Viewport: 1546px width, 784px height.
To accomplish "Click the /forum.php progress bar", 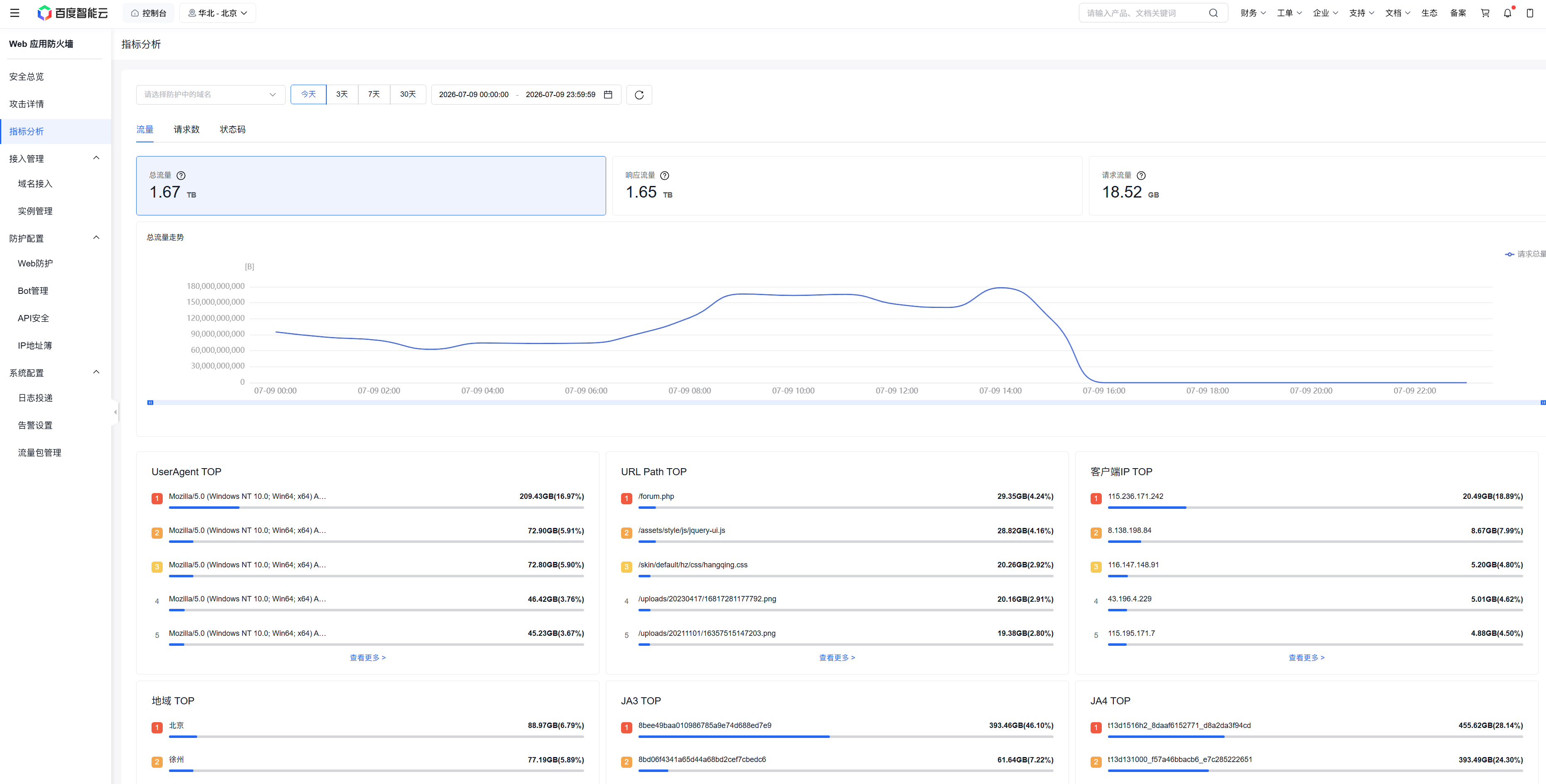I will pos(846,508).
